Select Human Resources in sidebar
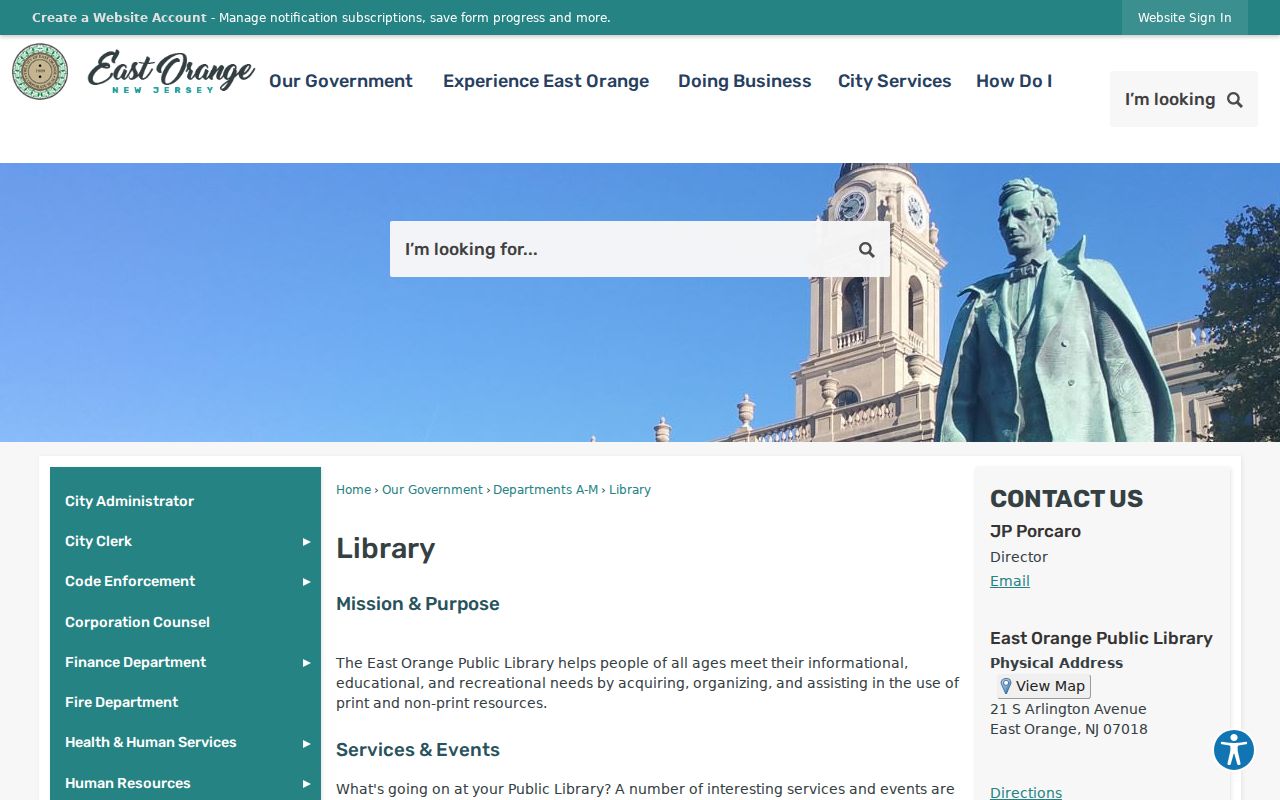Image resolution: width=1280 pixels, height=800 pixels. pyautogui.click(x=128, y=783)
